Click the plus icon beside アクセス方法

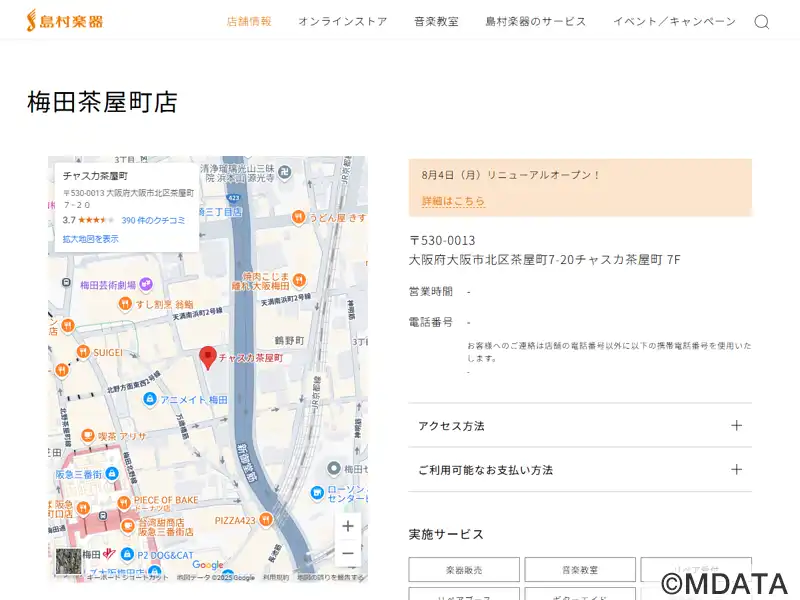[736, 426]
